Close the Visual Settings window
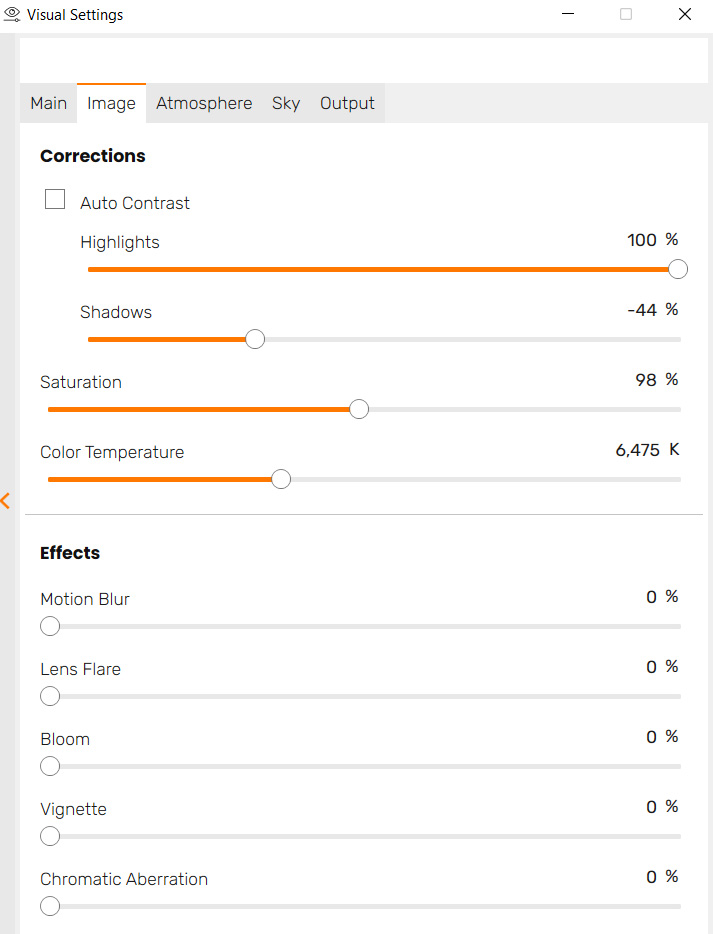The width and height of the screenshot is (713, 934). tap(685, 15)
